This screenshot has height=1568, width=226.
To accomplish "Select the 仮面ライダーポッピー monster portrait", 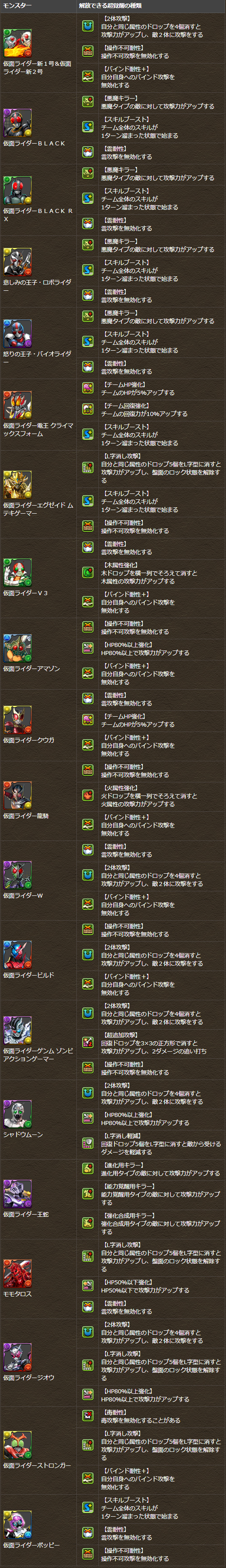I will 17,1525.
